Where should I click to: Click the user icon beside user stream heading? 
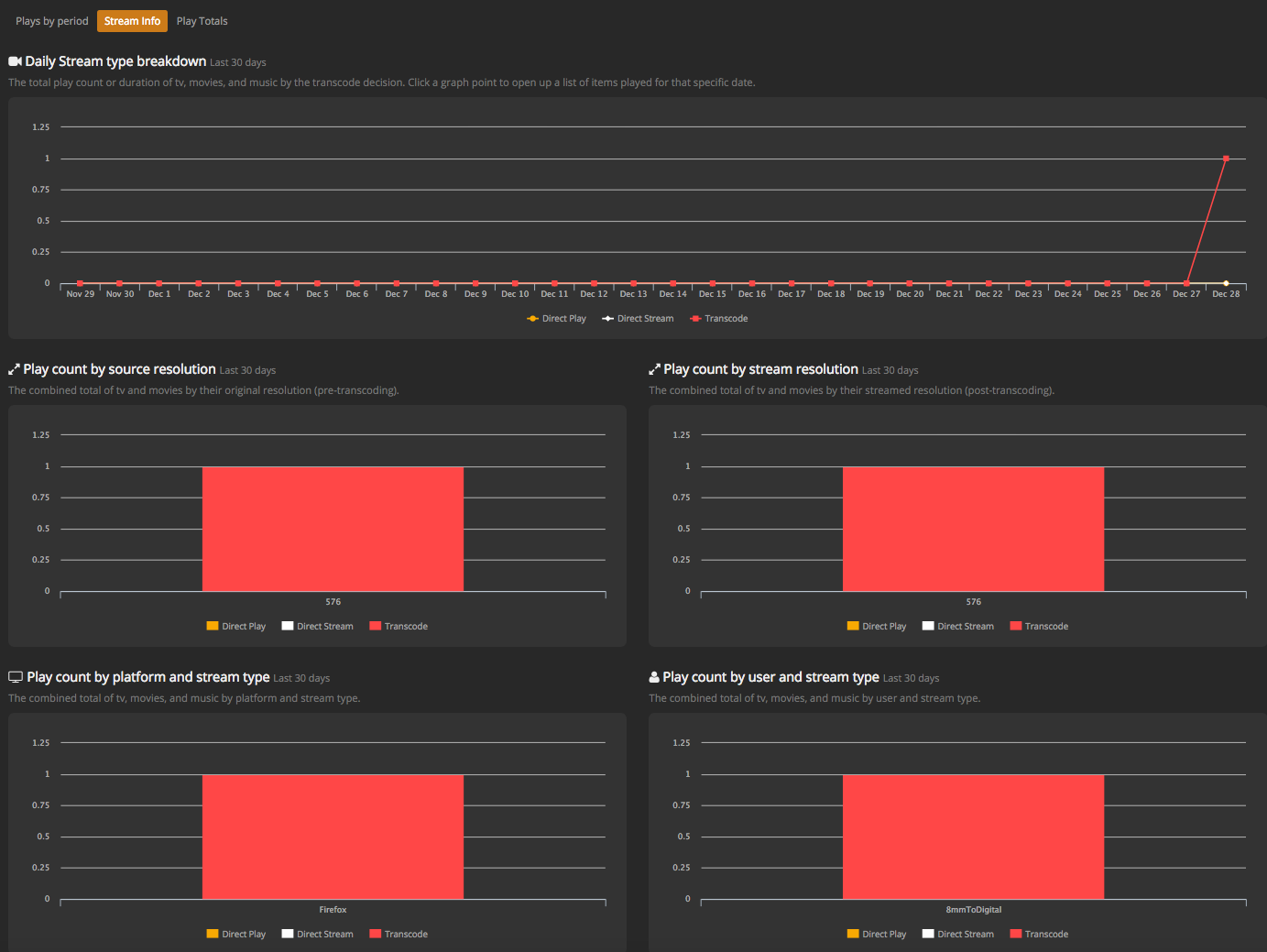tap(654, 677)
